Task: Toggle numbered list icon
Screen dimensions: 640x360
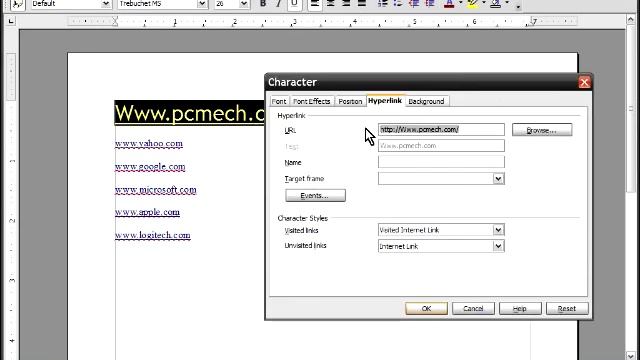Action: click(382, 4)
